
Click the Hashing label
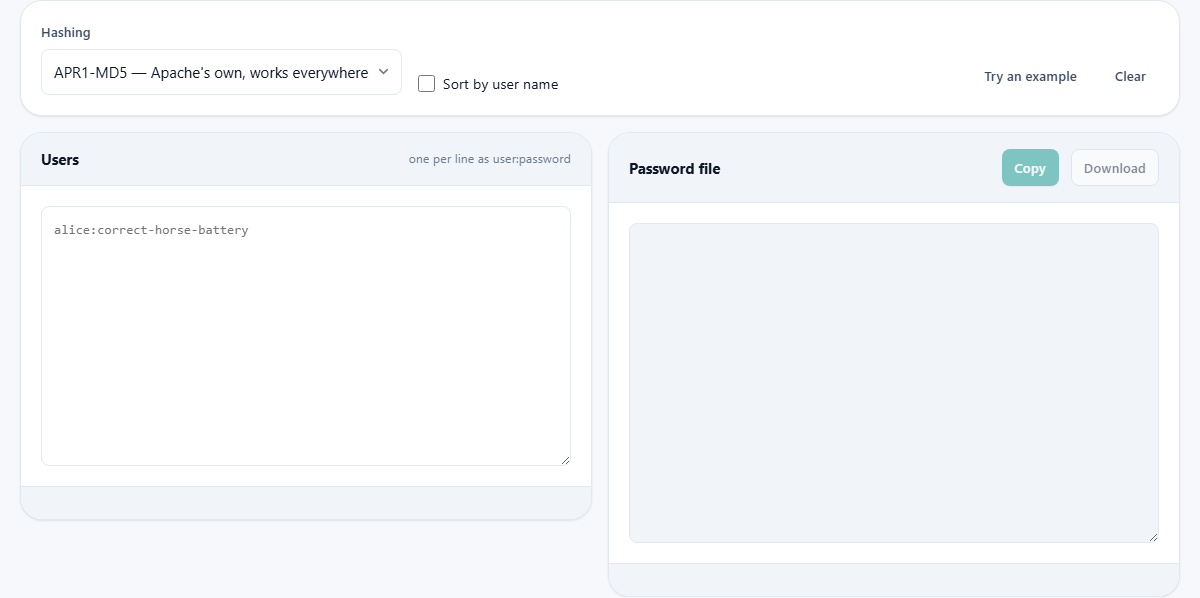(66, 32)
